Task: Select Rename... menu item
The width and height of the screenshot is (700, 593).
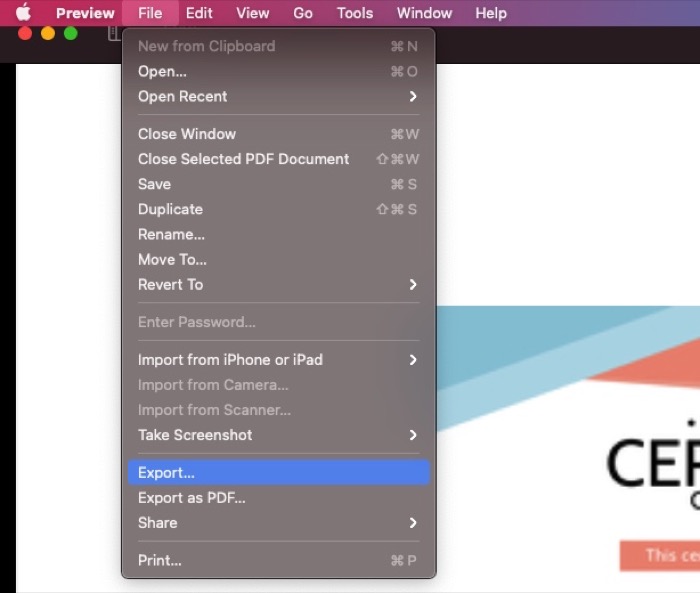Action: tap(279, 234)
